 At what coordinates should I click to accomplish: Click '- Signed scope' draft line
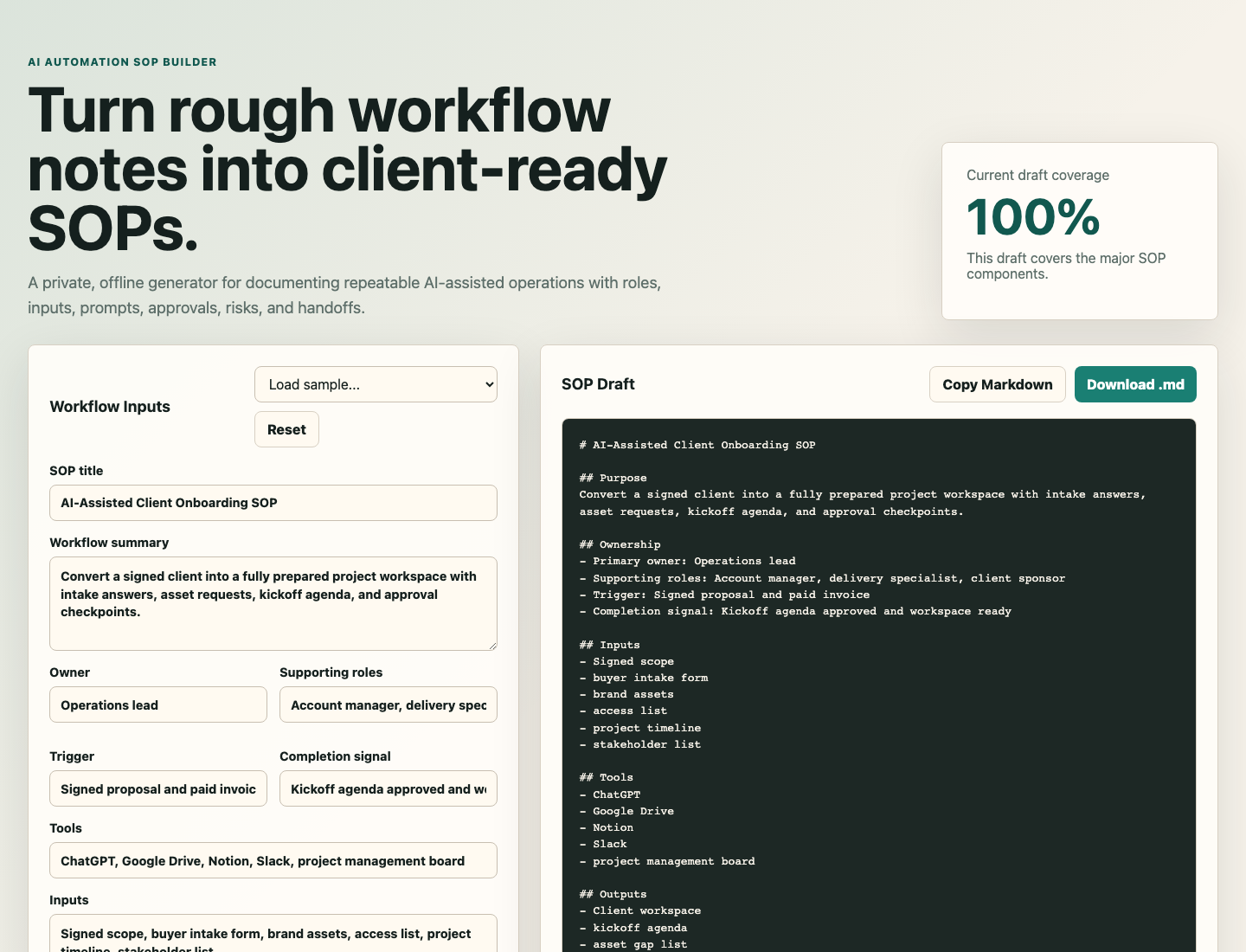click(626, 661)
